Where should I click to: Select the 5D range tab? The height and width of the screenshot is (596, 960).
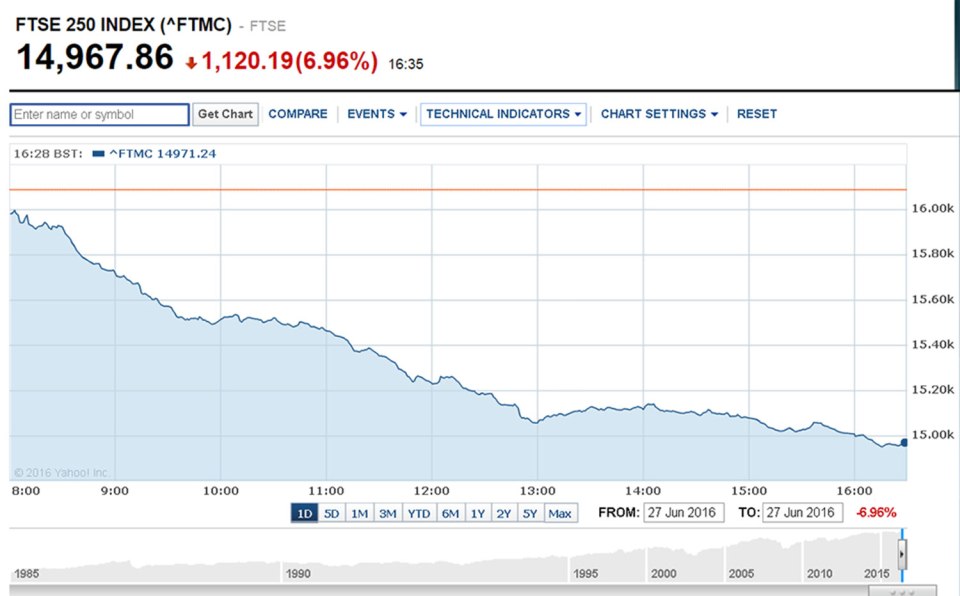coord(331,513)
